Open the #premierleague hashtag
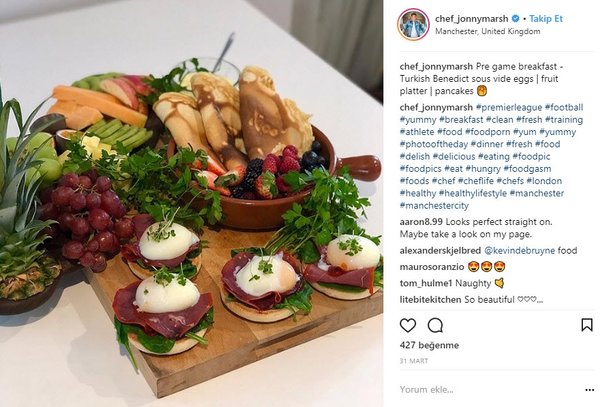The width and height of the screenshot is (600, 407). (509, 107)
